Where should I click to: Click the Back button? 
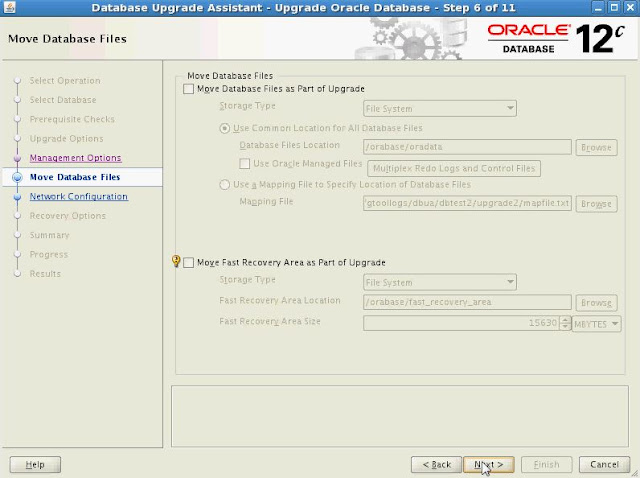pos(436,465)
